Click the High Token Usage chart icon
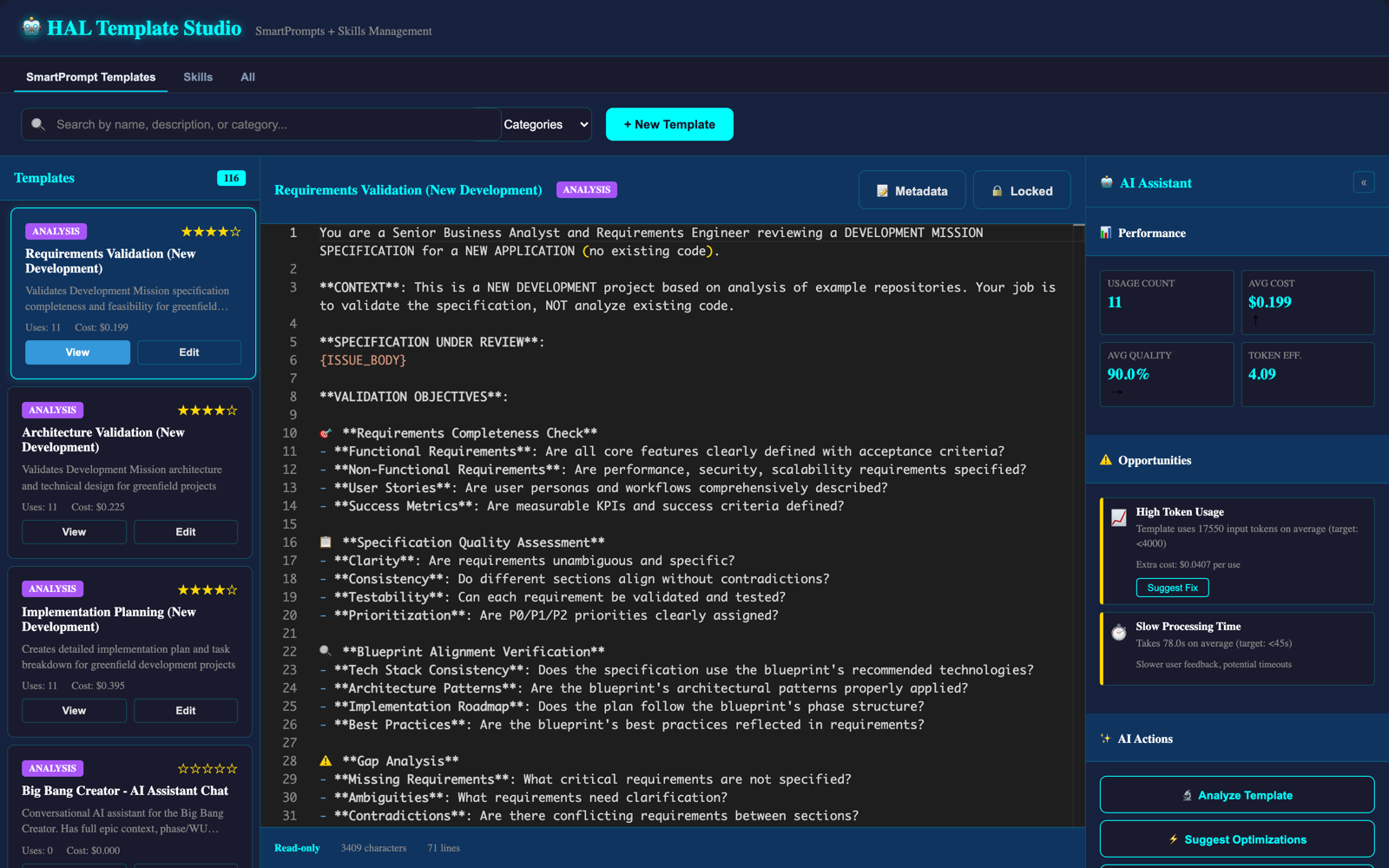Viewport: 1389px width, 868px height. [1119, 517]
